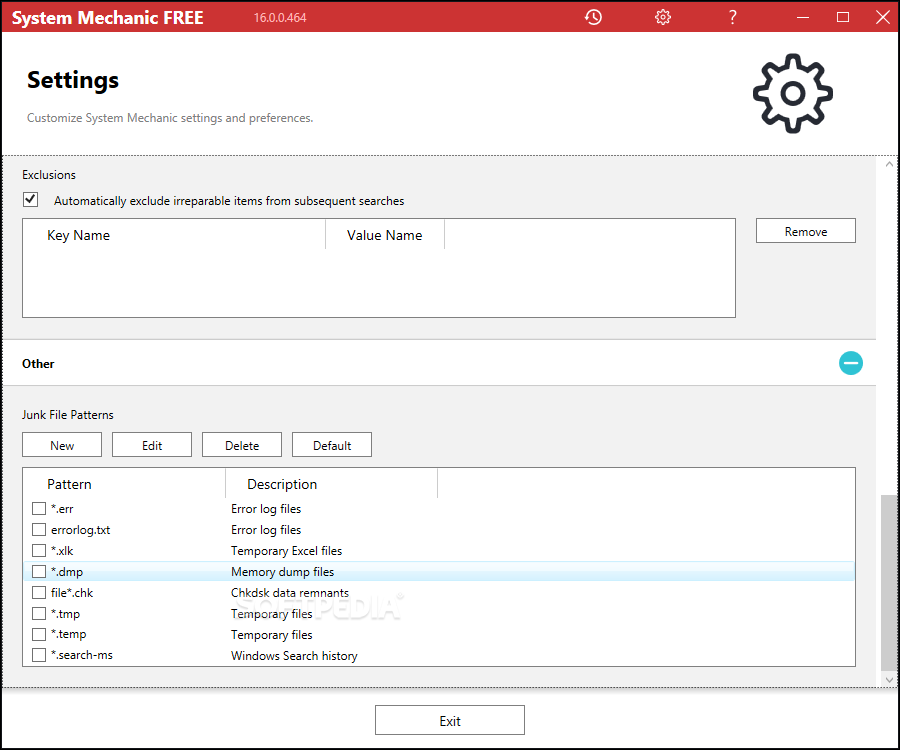Click the scrollbar up arrow

[x=889, y=165]
